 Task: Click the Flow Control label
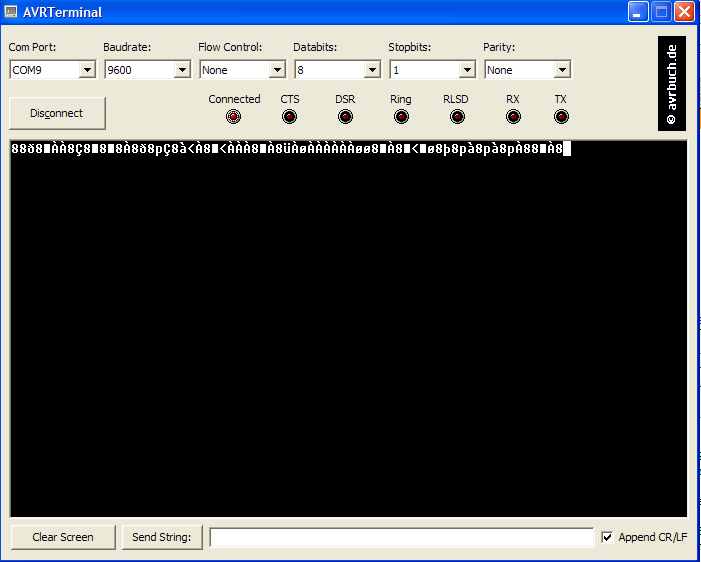[230, 47]
